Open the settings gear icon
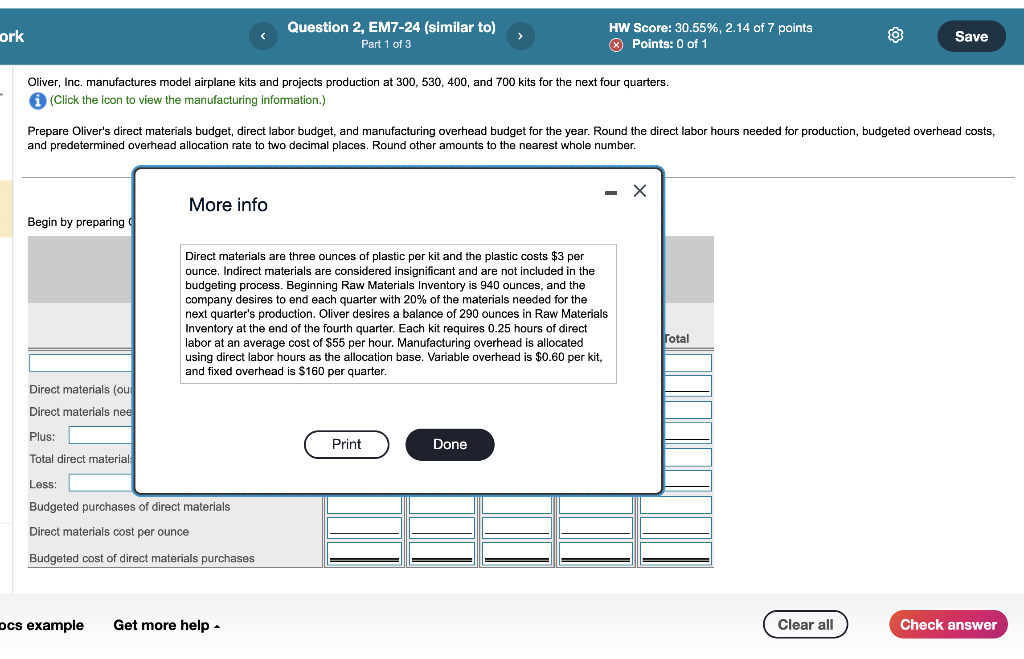The height and width of the screenshot is (659, 1024). pos(895,35)
